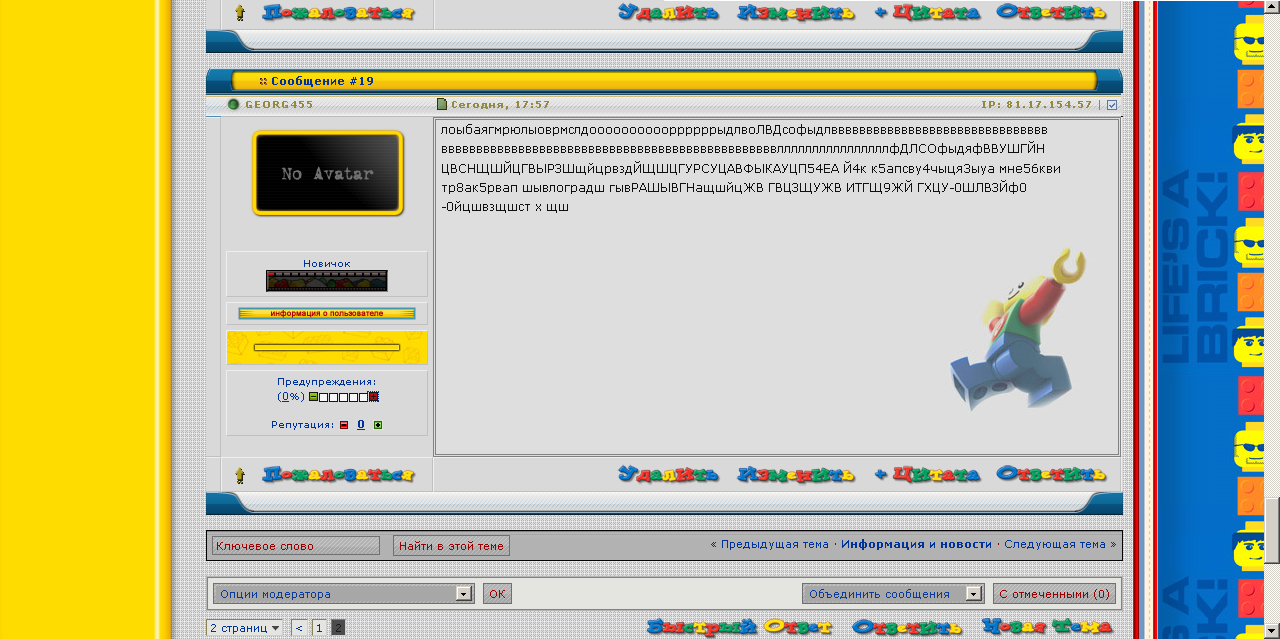1280x639 pixels.
Task: Click the green online status icon beside GEORG455
Action: coord(234,104)
